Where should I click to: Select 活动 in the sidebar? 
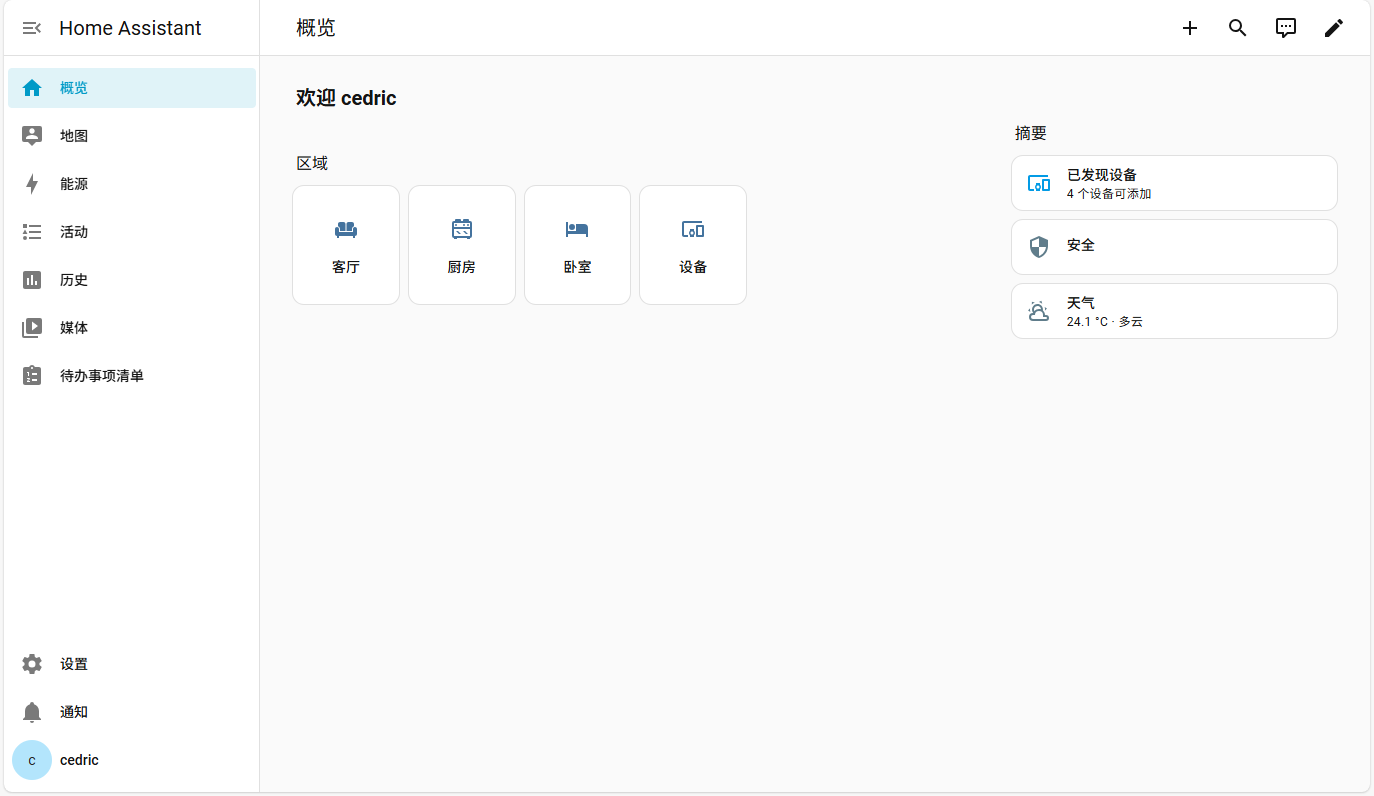tap(132, 232)
